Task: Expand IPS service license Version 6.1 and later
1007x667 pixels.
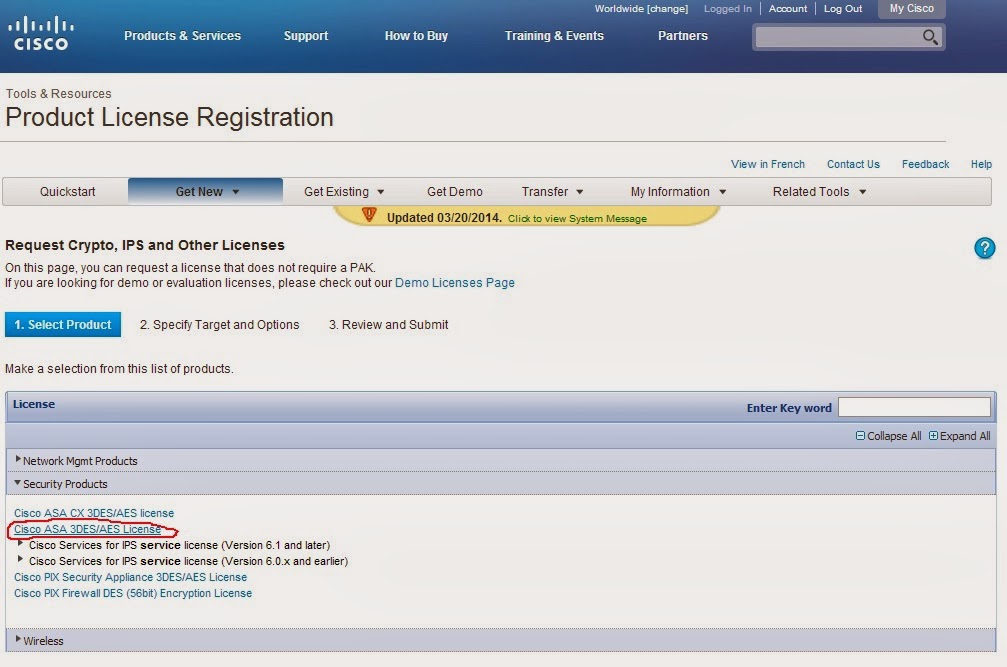Action: coord(21,543)
